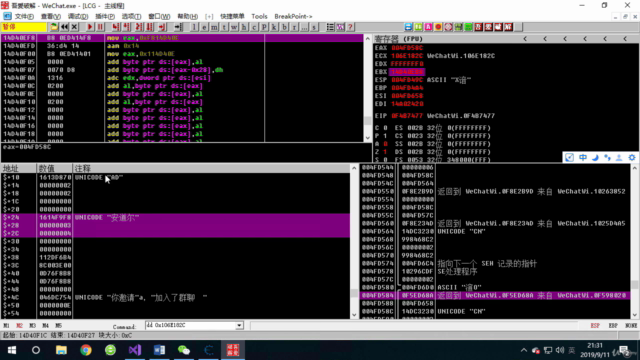This screenshot has width=640, height=360.
Task: Click the blue plugin icon in toolbar
Action: point(408,27)
